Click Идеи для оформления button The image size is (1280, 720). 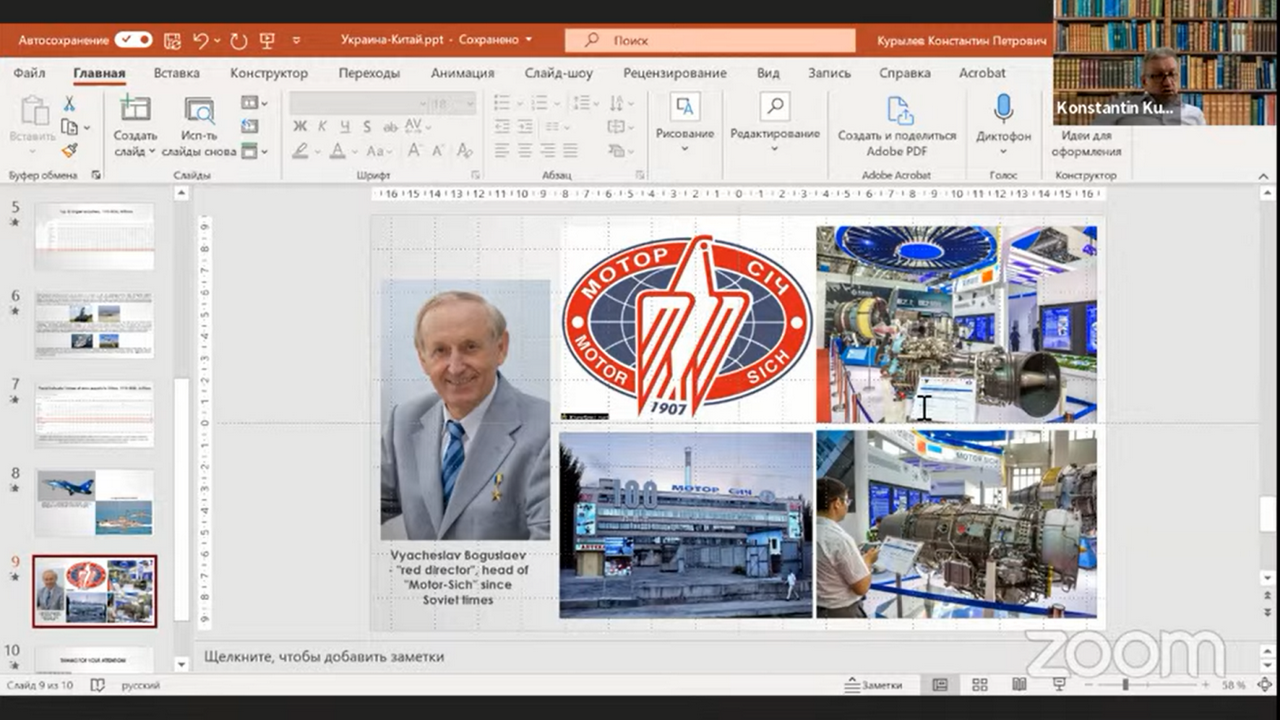point(1086,143)
